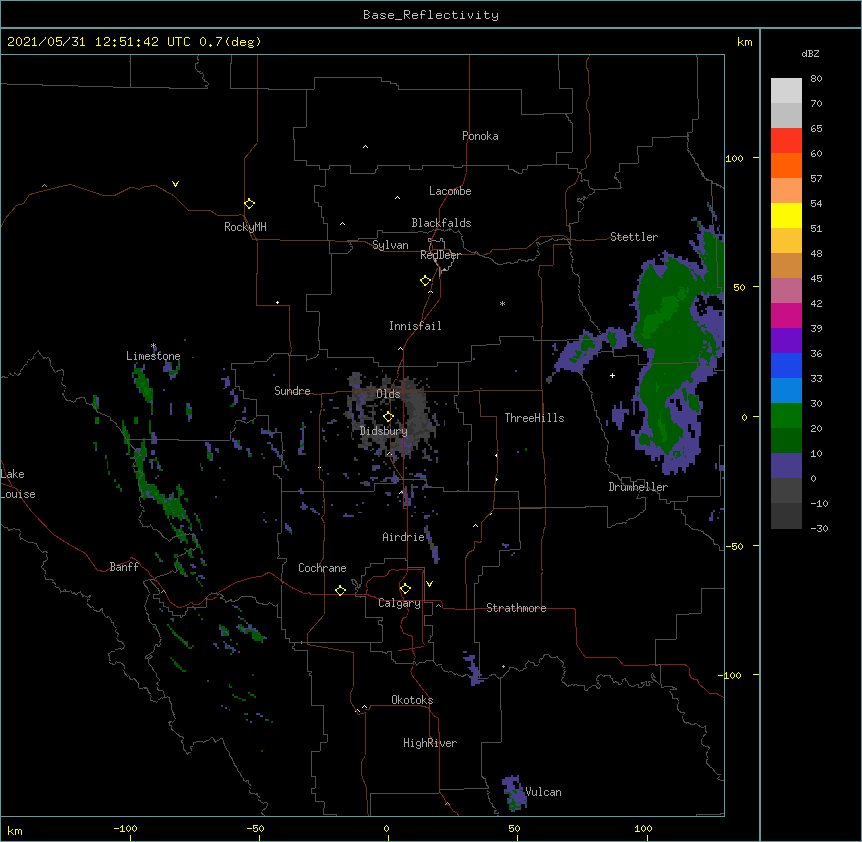This screenshot has width=862, height=842.
Task: Click the dBZ legend heading
Action: [810, 54]
